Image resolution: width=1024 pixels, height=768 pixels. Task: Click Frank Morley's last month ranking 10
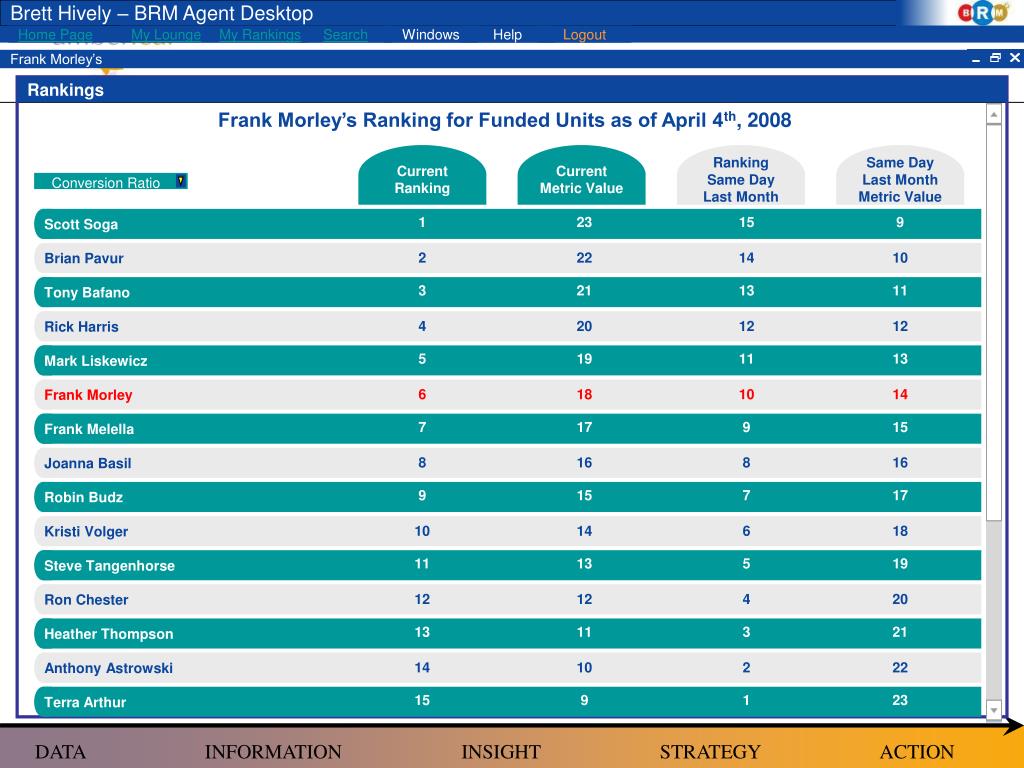click(746, 394)
